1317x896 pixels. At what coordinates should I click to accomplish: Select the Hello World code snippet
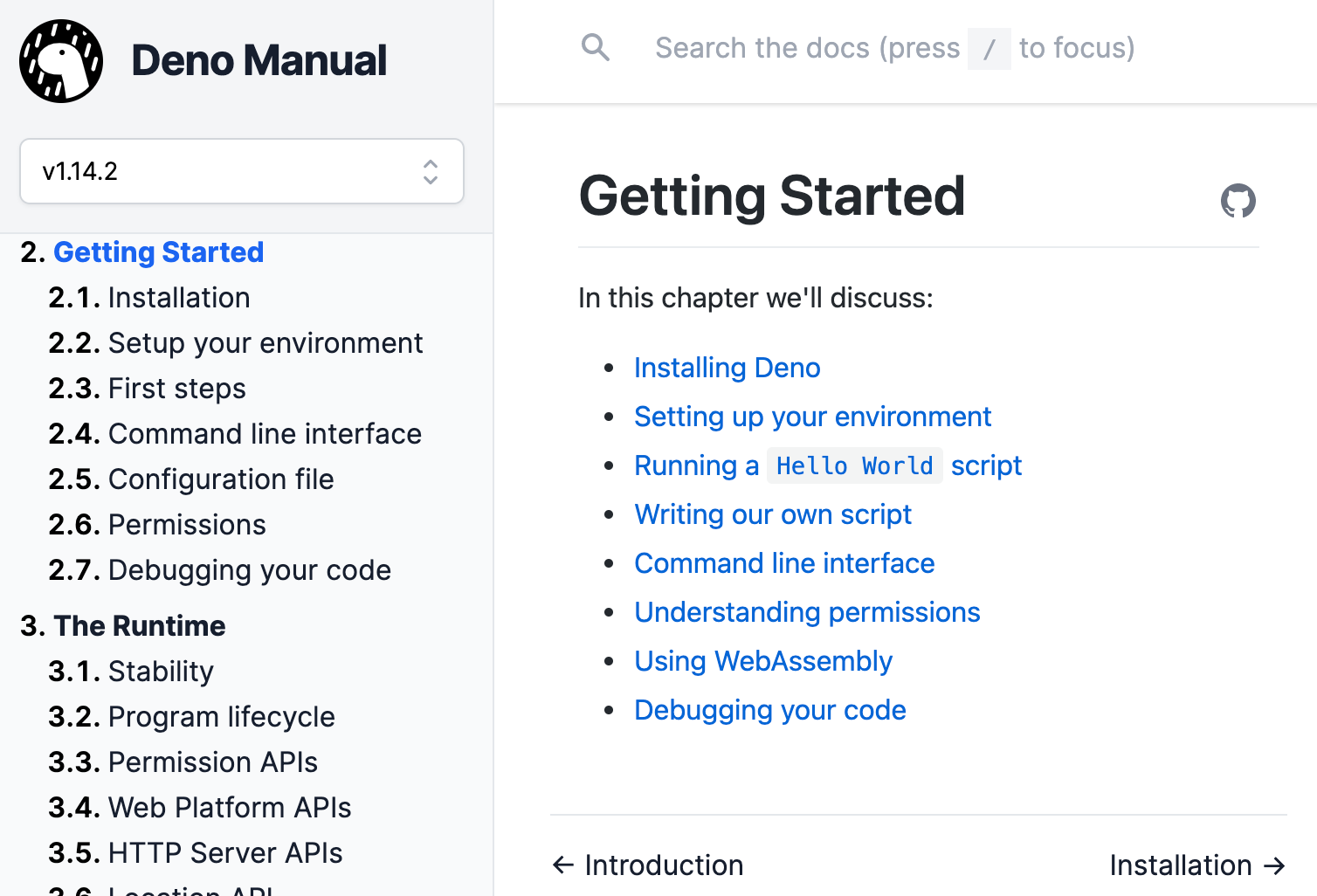pos(854,465)
